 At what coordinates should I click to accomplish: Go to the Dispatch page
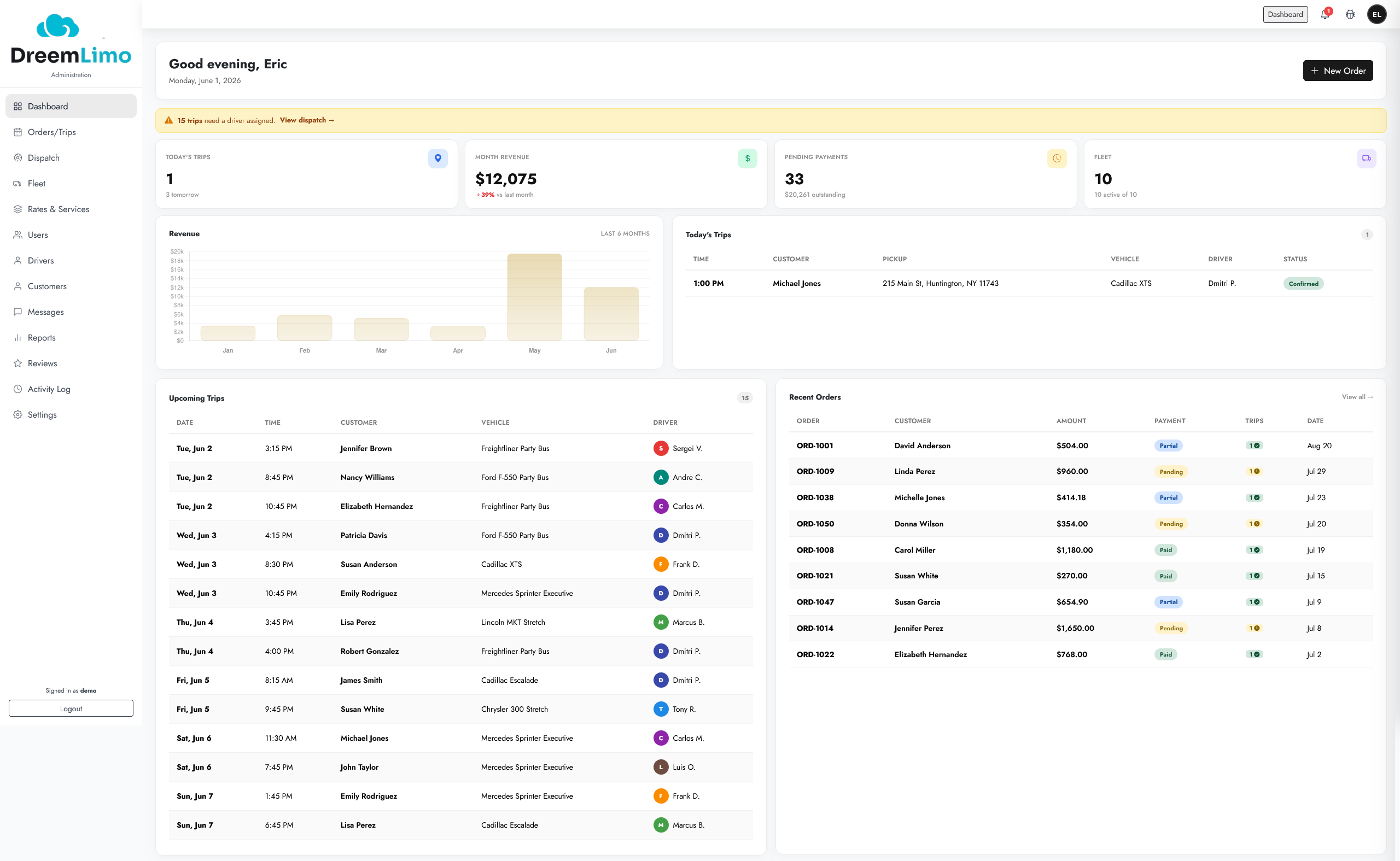tap(71, 158)
